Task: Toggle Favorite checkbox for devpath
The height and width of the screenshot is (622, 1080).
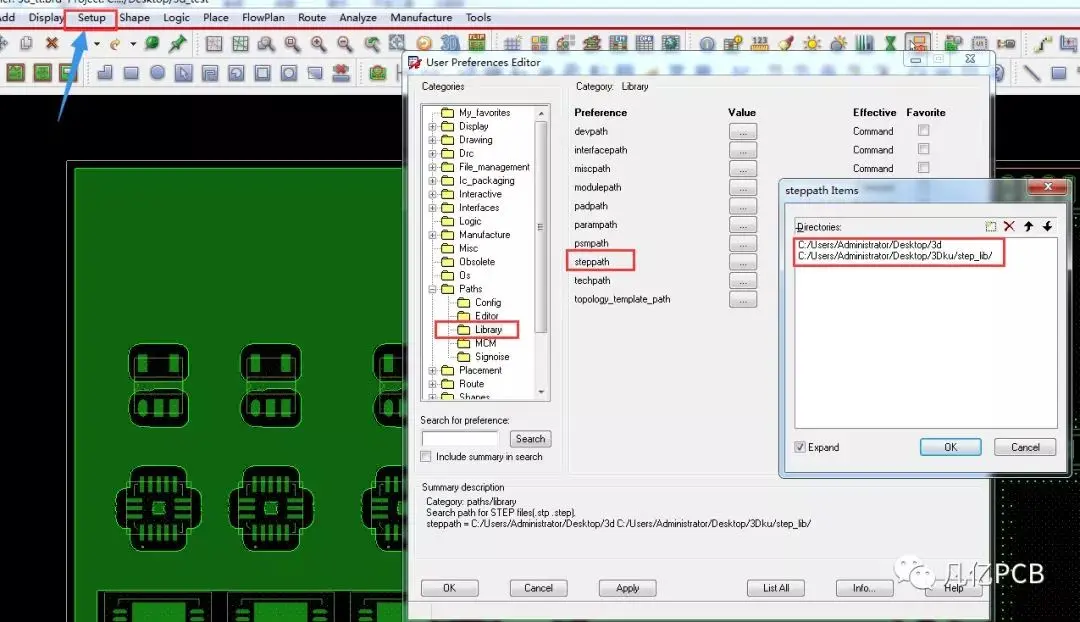Action: pos(924,130)
